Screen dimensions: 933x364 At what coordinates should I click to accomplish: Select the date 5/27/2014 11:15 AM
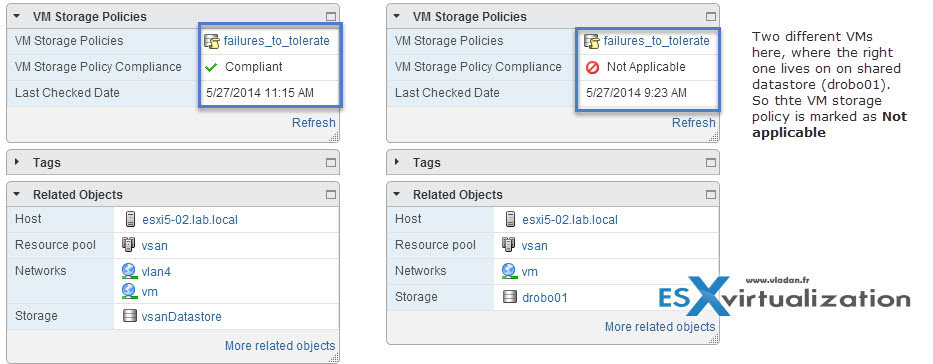click(x=259, y=93)
